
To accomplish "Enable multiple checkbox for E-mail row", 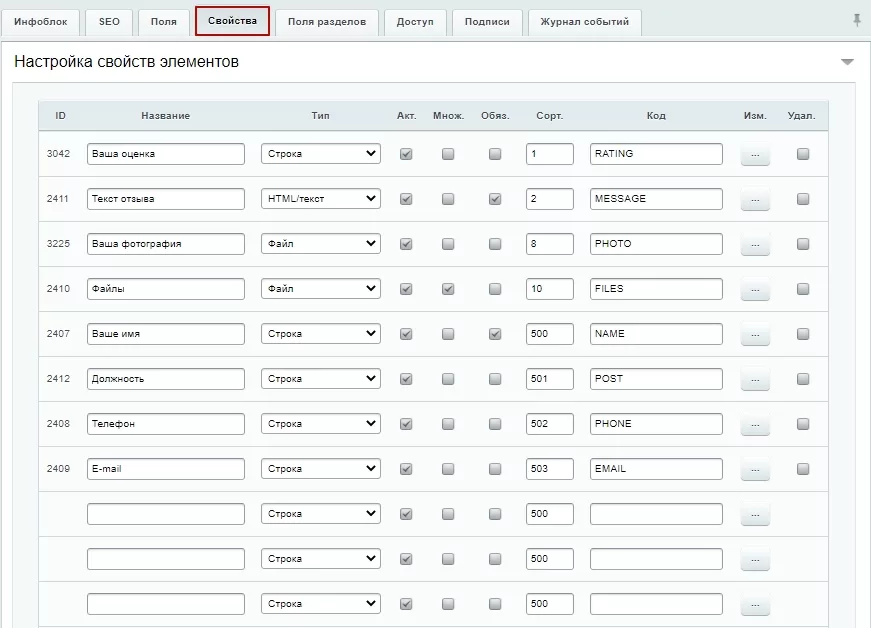I will coord(448,469).
